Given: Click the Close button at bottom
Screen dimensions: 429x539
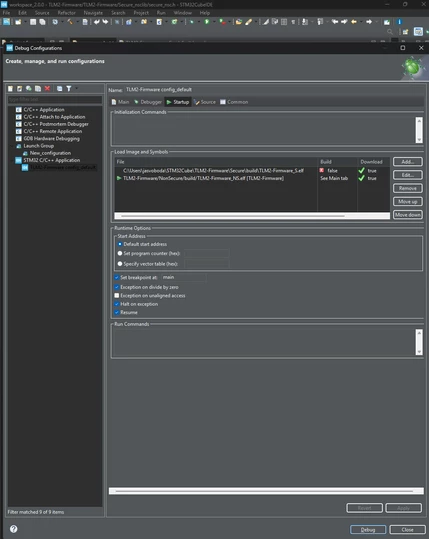Looking at the screenshot, I should (407, 530).
